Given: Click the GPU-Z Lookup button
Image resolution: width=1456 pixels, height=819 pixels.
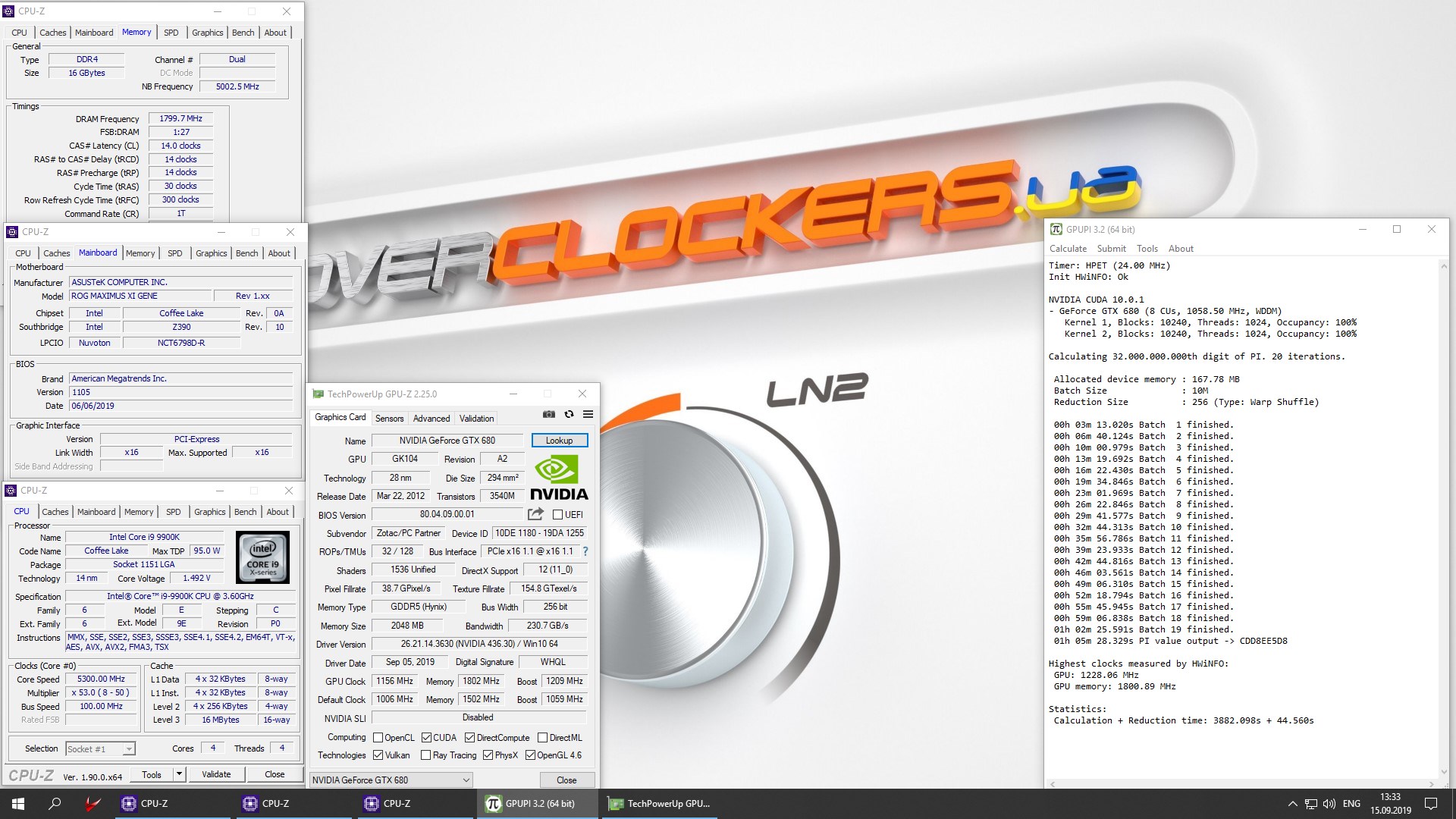Looking at the screenshot, I should point(559,441).
